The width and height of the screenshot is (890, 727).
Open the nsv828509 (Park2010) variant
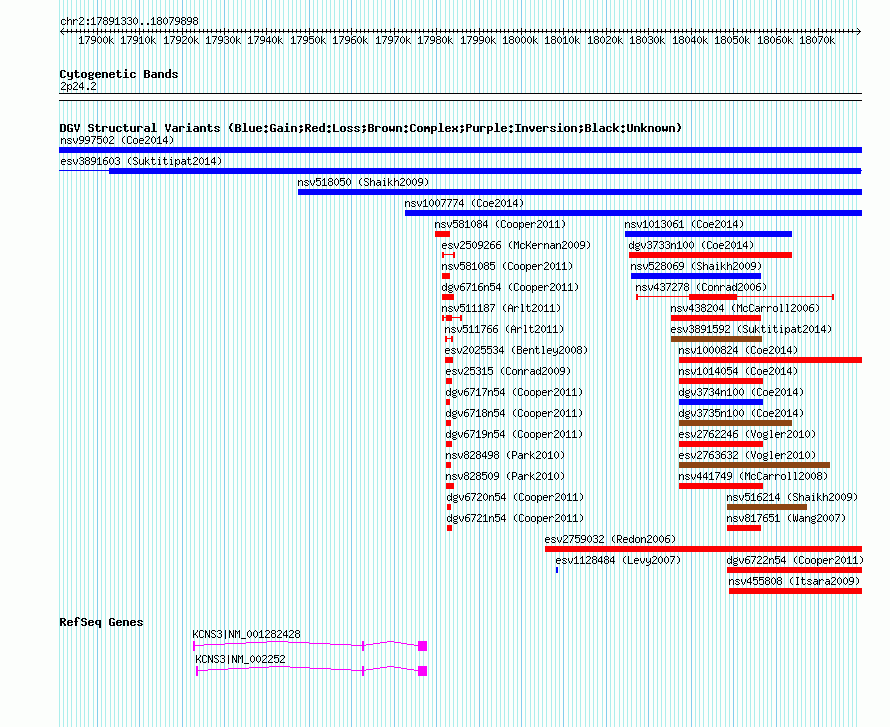(x=505, y=476)
